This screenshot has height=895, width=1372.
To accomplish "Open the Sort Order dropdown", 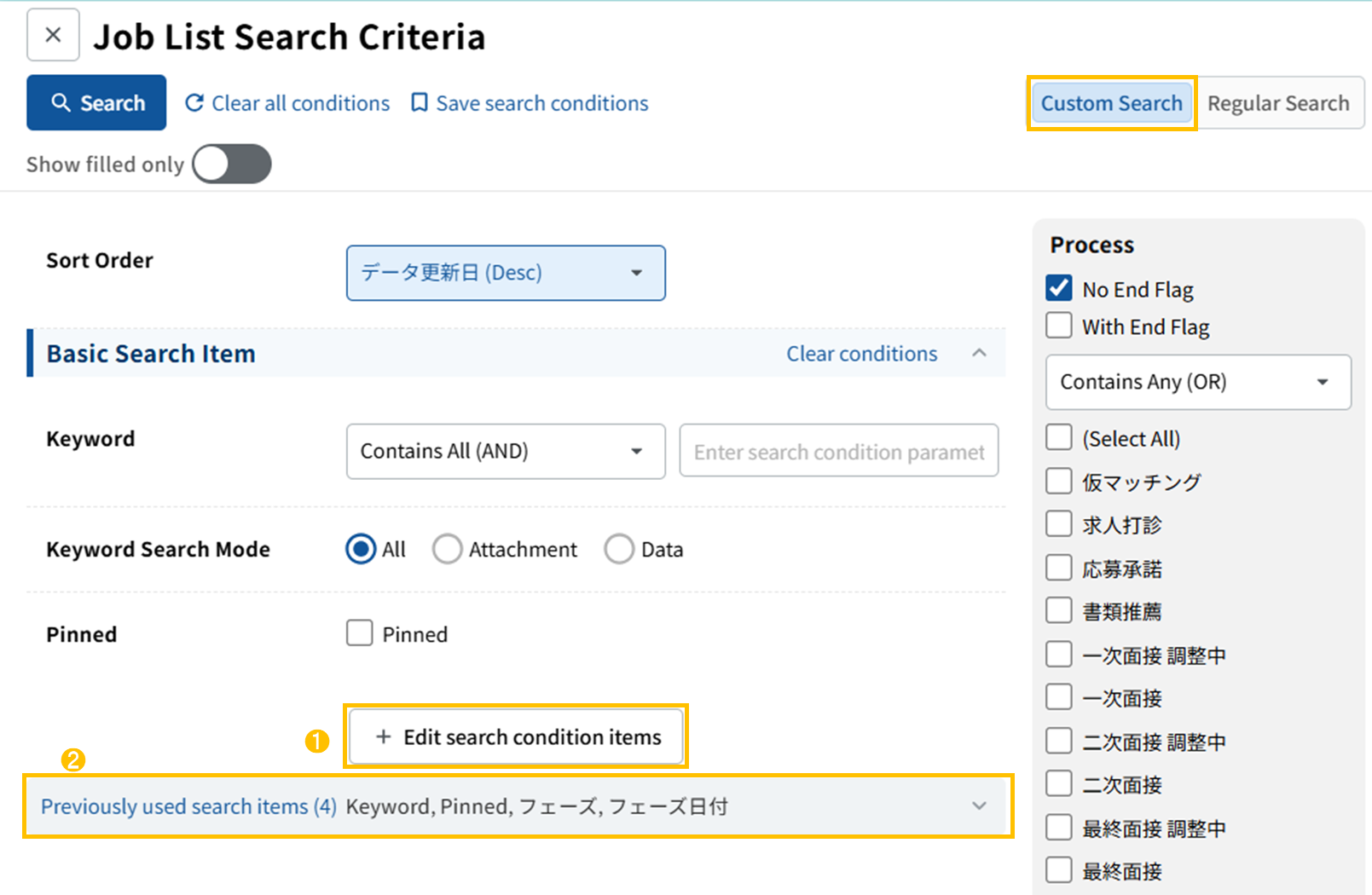I will click(506, 273).
